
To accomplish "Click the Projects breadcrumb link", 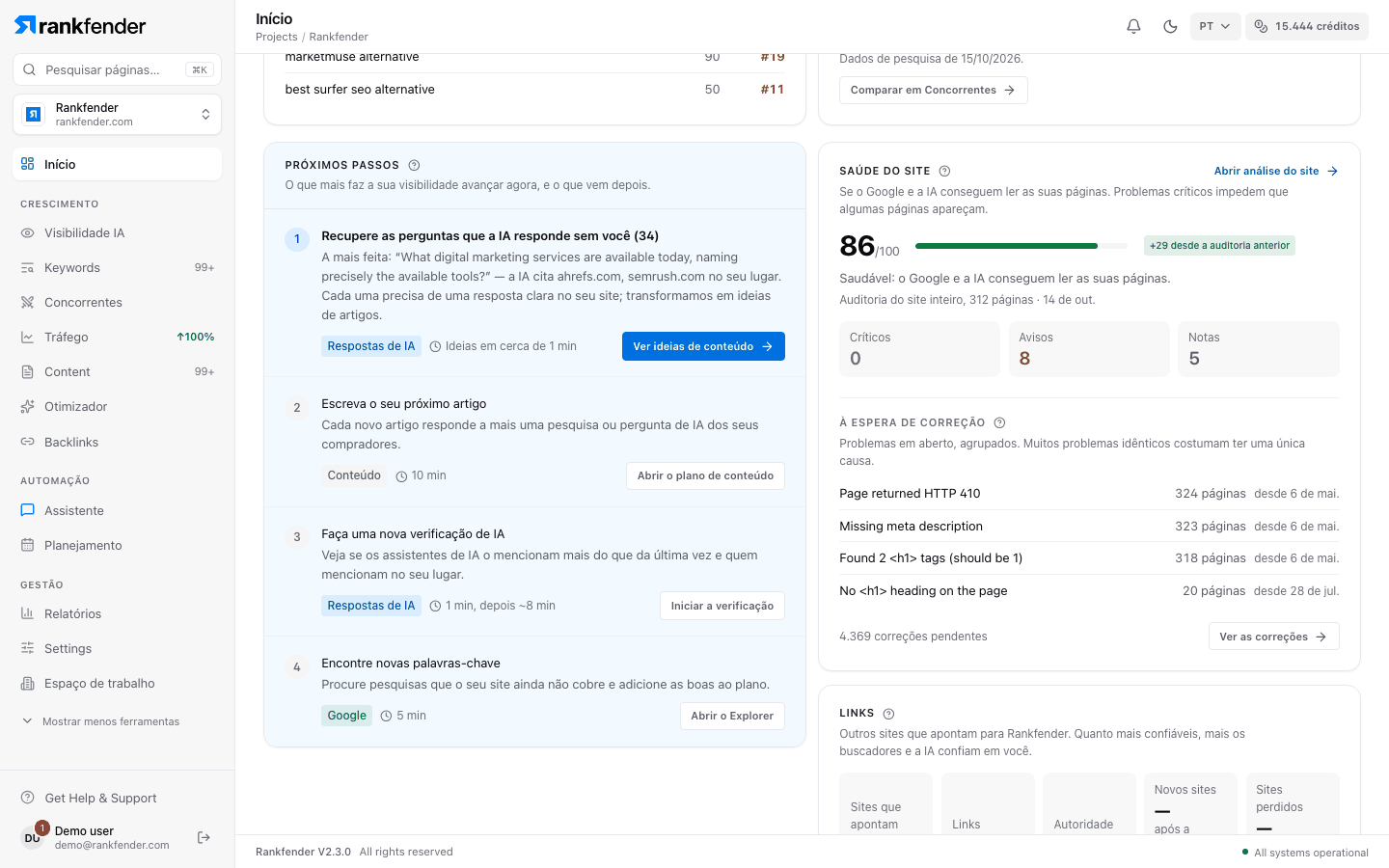I will click(x=276, y=37).
